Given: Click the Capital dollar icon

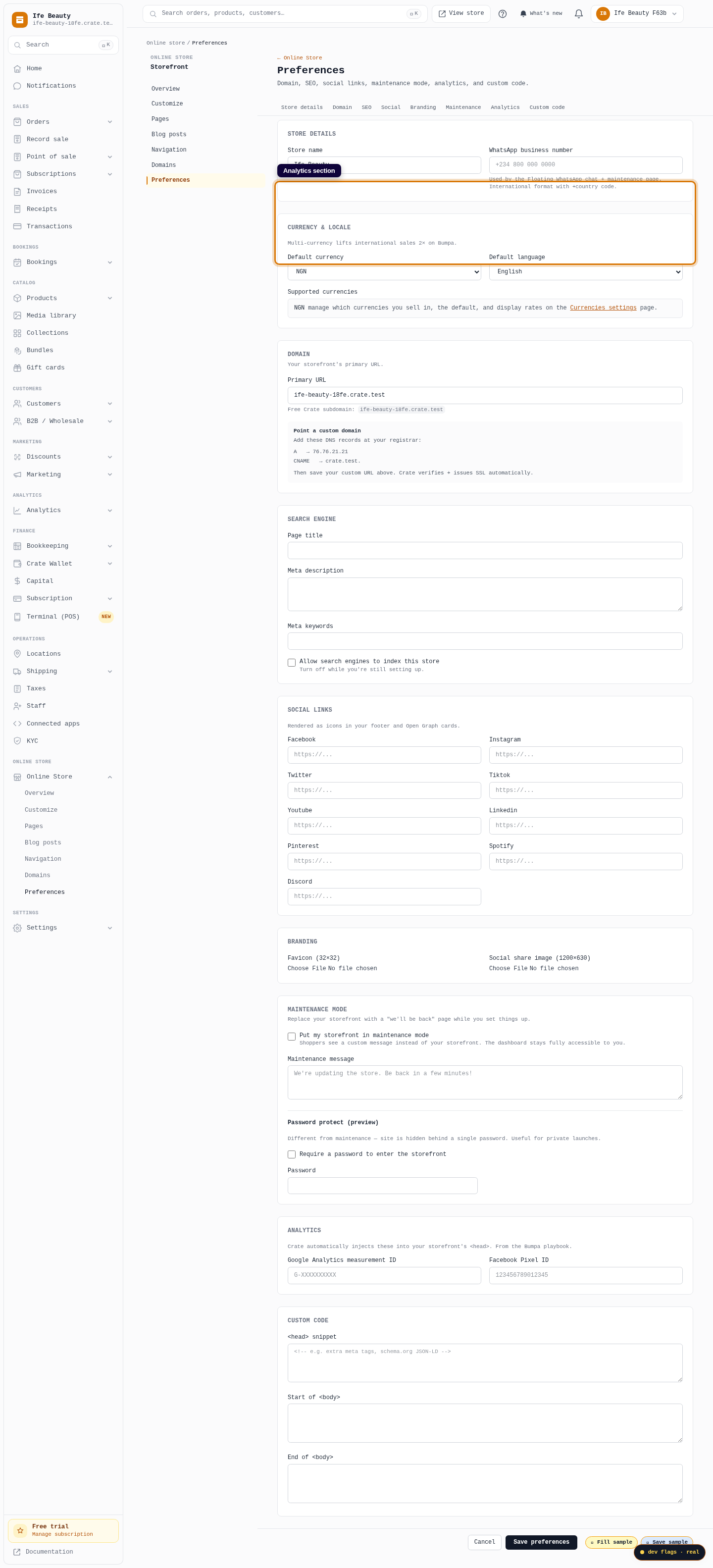Looking at the screenshot, I should coord(17,581).
